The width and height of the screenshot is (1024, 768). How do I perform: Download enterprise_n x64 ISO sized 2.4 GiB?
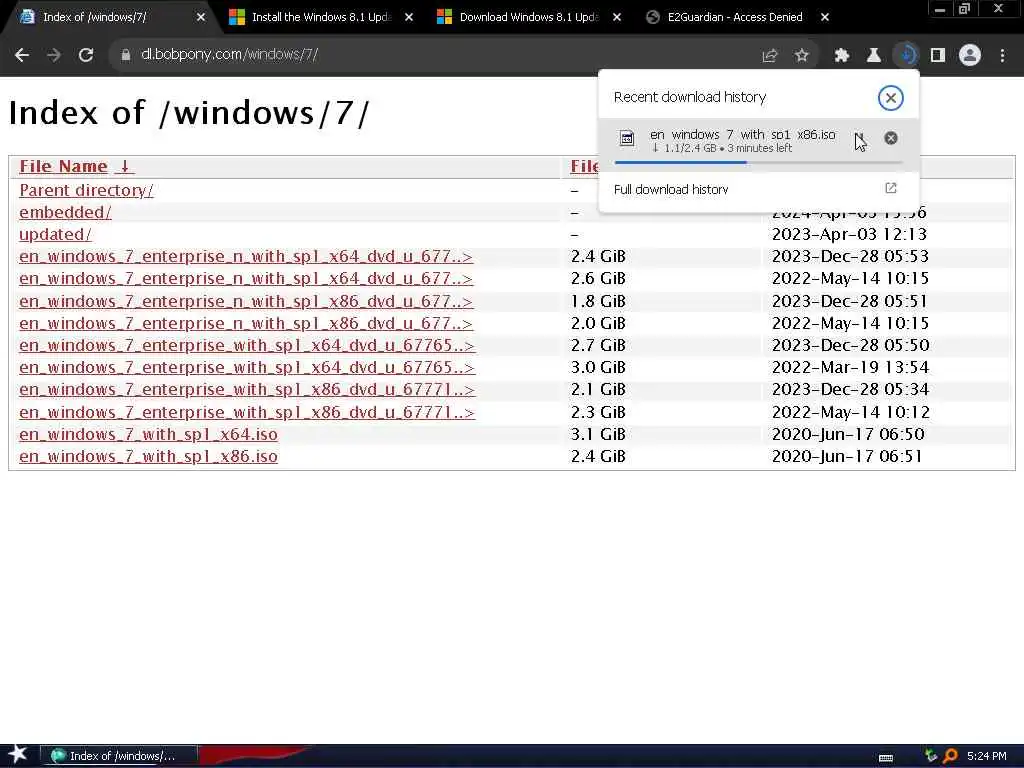(x=246, y=257)
